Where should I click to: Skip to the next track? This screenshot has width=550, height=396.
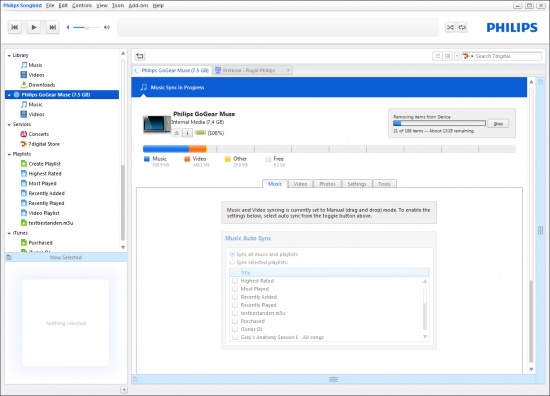(52, 27)
